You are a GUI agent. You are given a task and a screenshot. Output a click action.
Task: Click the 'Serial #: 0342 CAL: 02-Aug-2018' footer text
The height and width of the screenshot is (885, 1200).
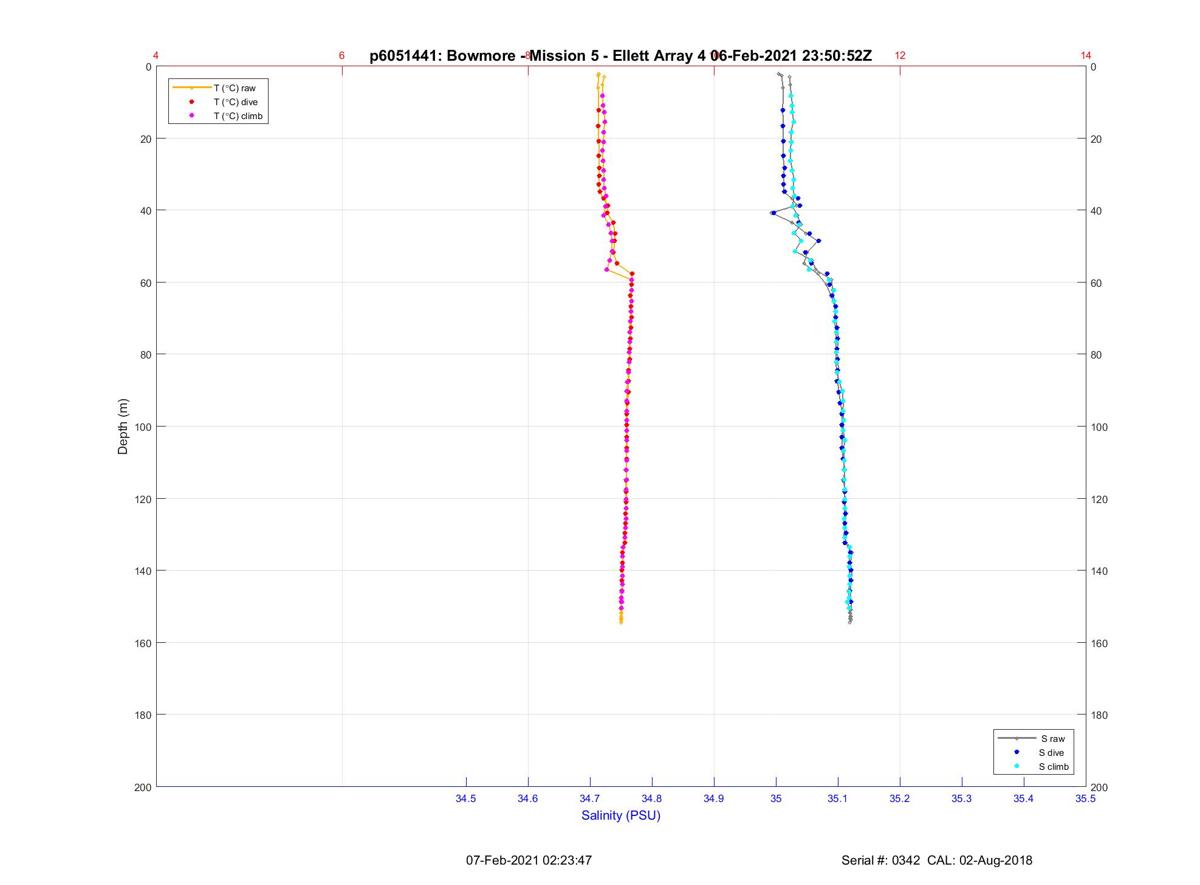coord(937,860)
